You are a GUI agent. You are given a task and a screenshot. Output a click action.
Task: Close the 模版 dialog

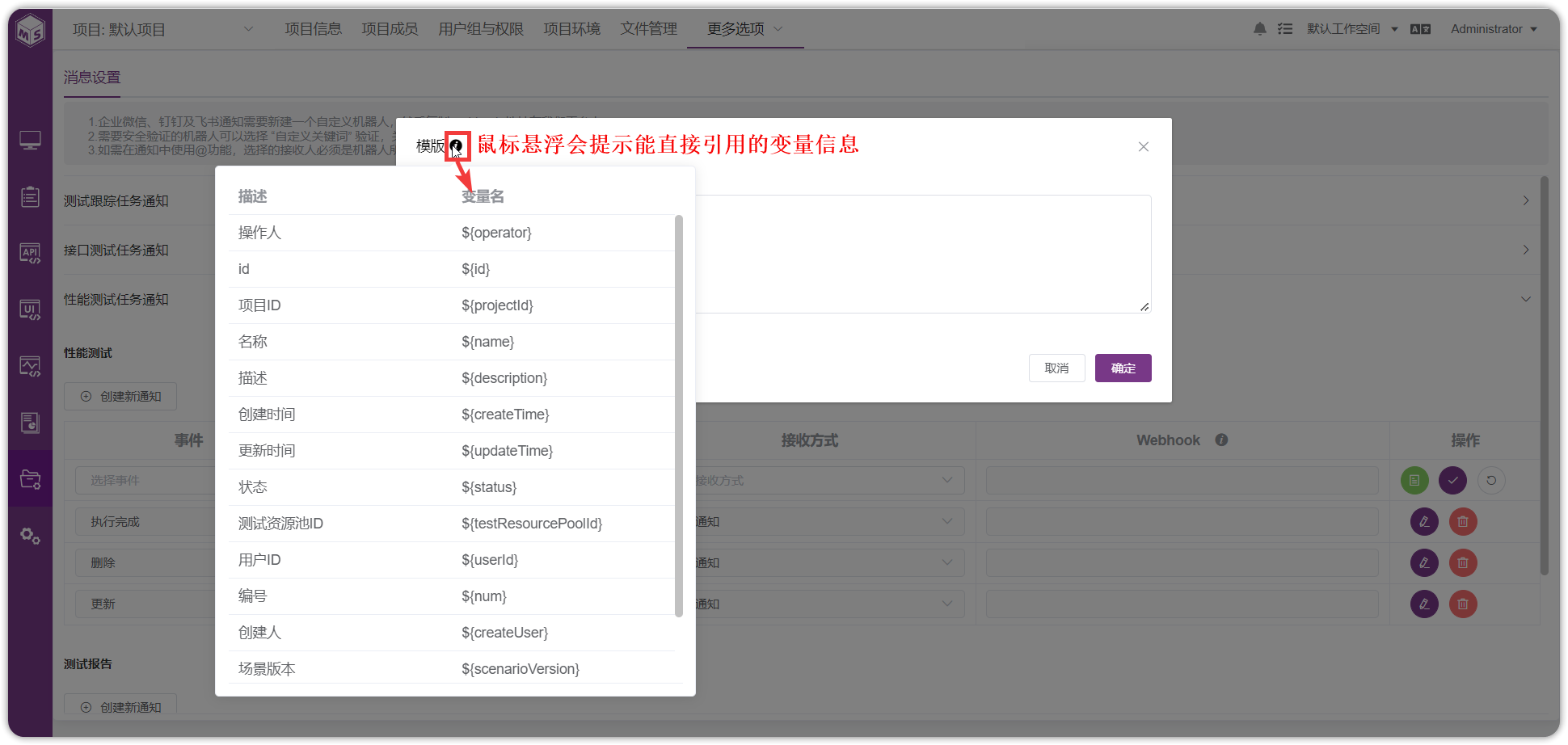click(x=1144, y=146)
